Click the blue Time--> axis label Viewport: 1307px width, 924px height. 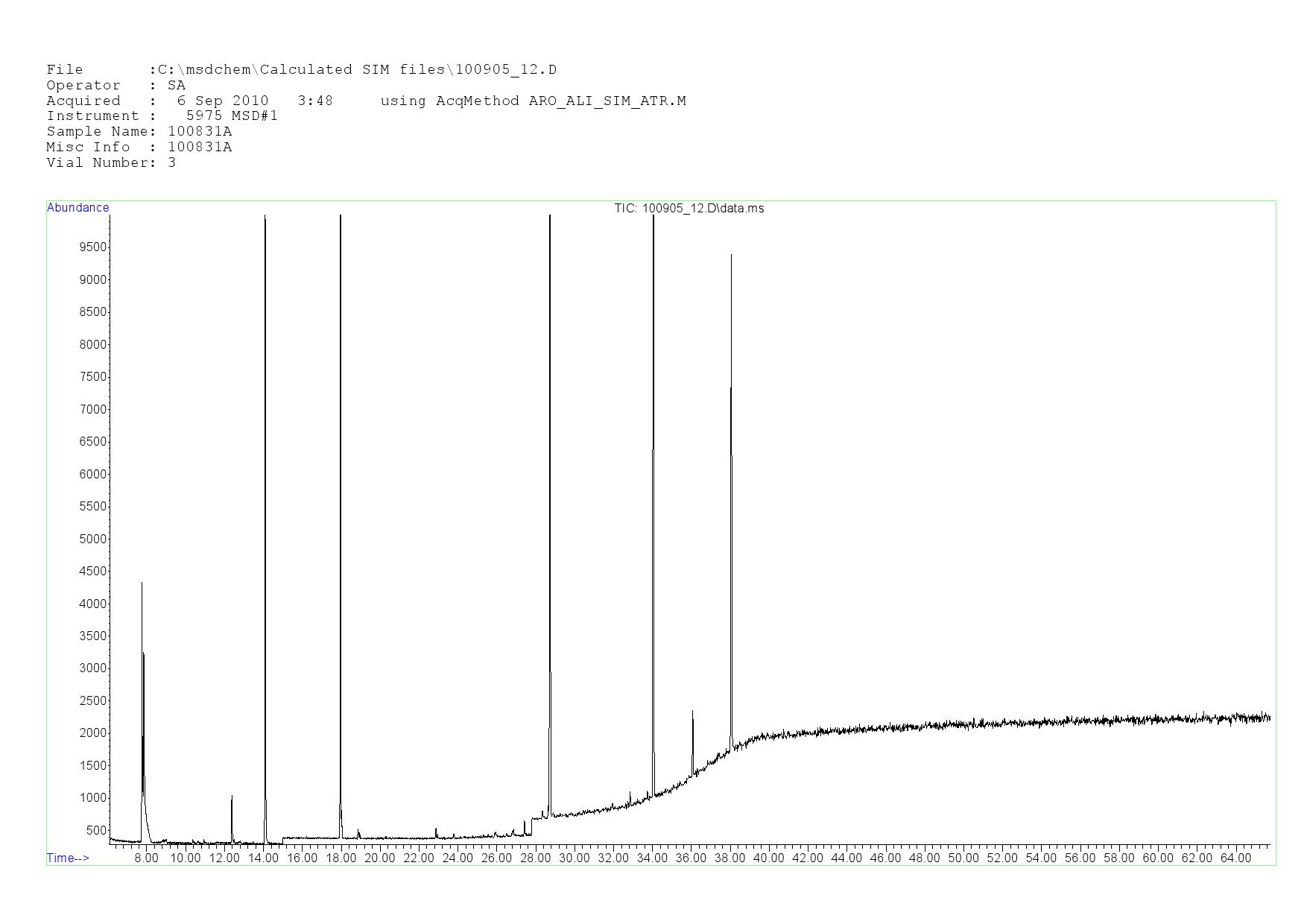(68, 858)
